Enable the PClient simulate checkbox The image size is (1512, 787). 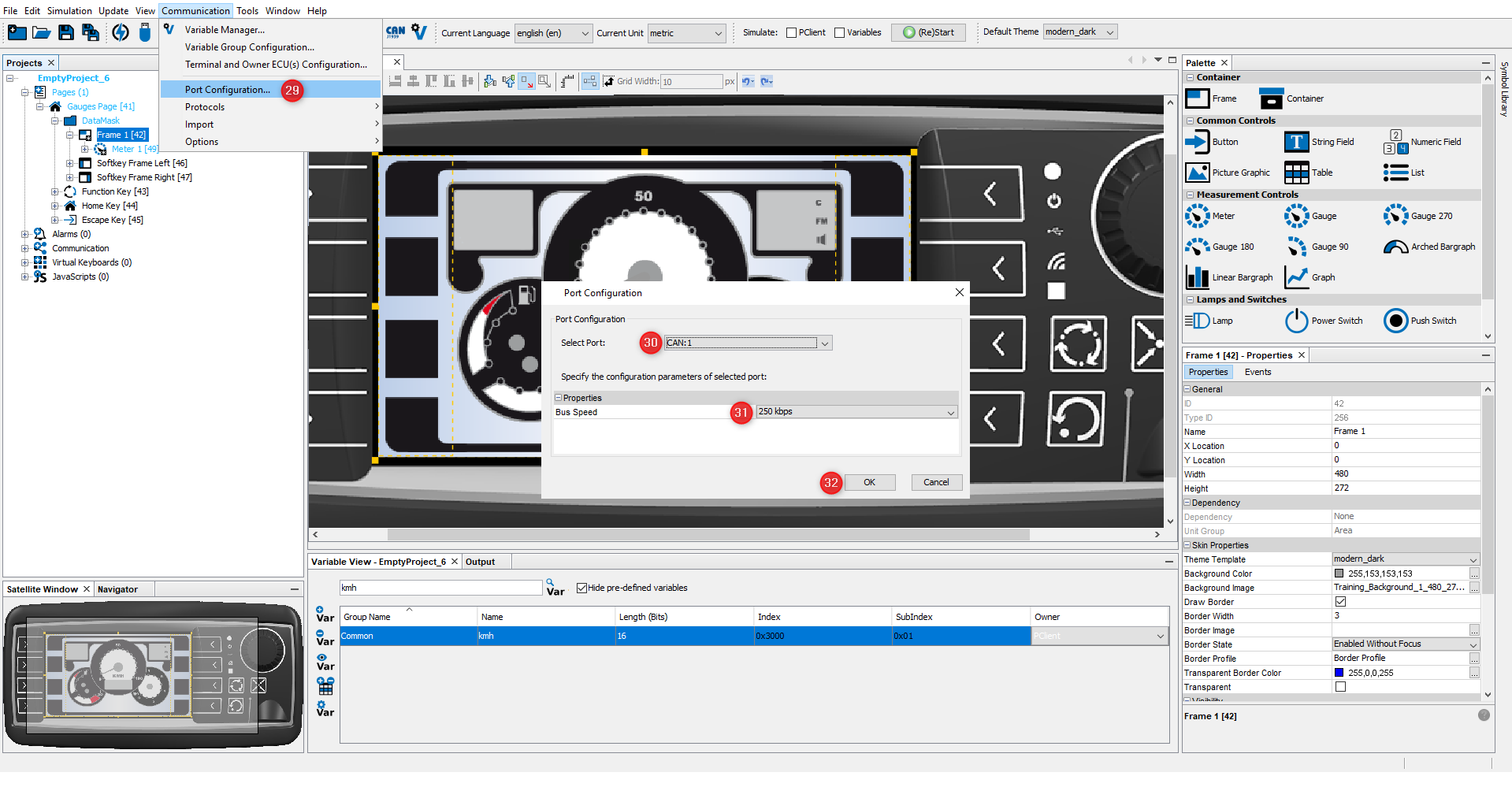pyautogui.click(x=791, y=32)
